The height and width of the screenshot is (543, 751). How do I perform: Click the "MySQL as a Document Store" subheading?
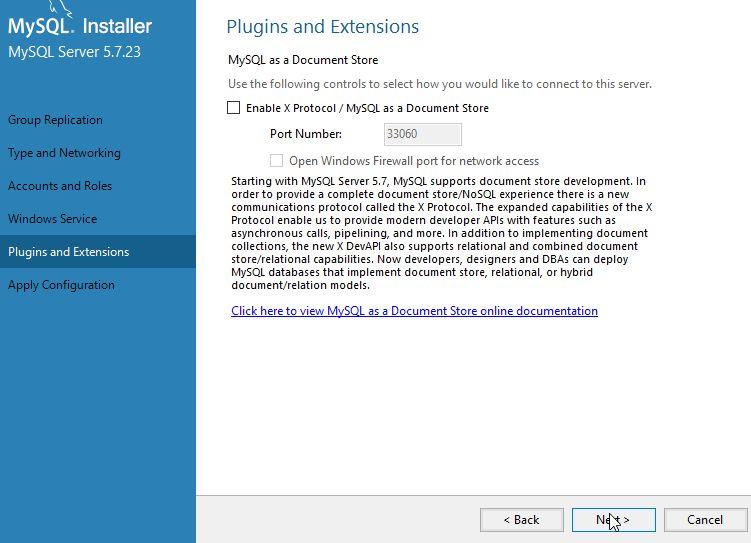(303, 60)
